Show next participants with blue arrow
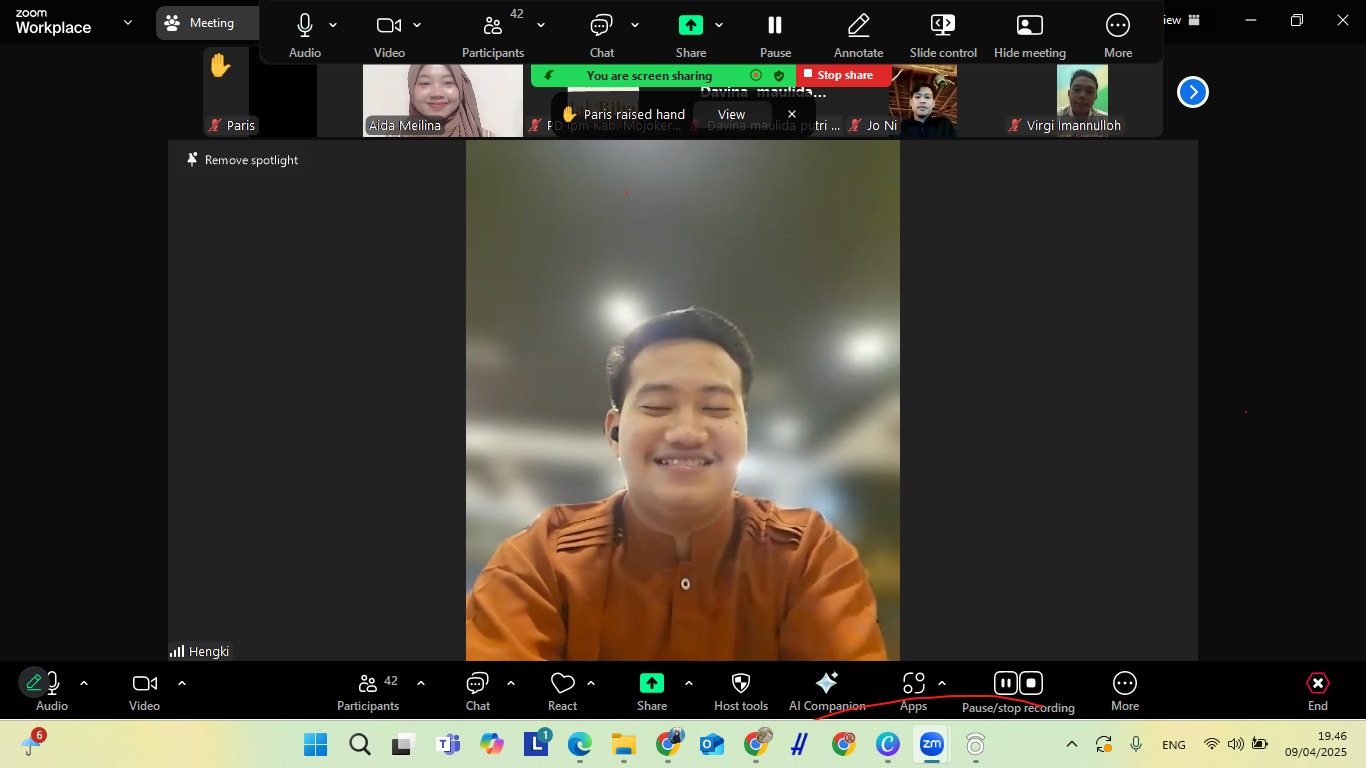Viewport: 1366px width, 768px height. click(x=1192, y=92)
